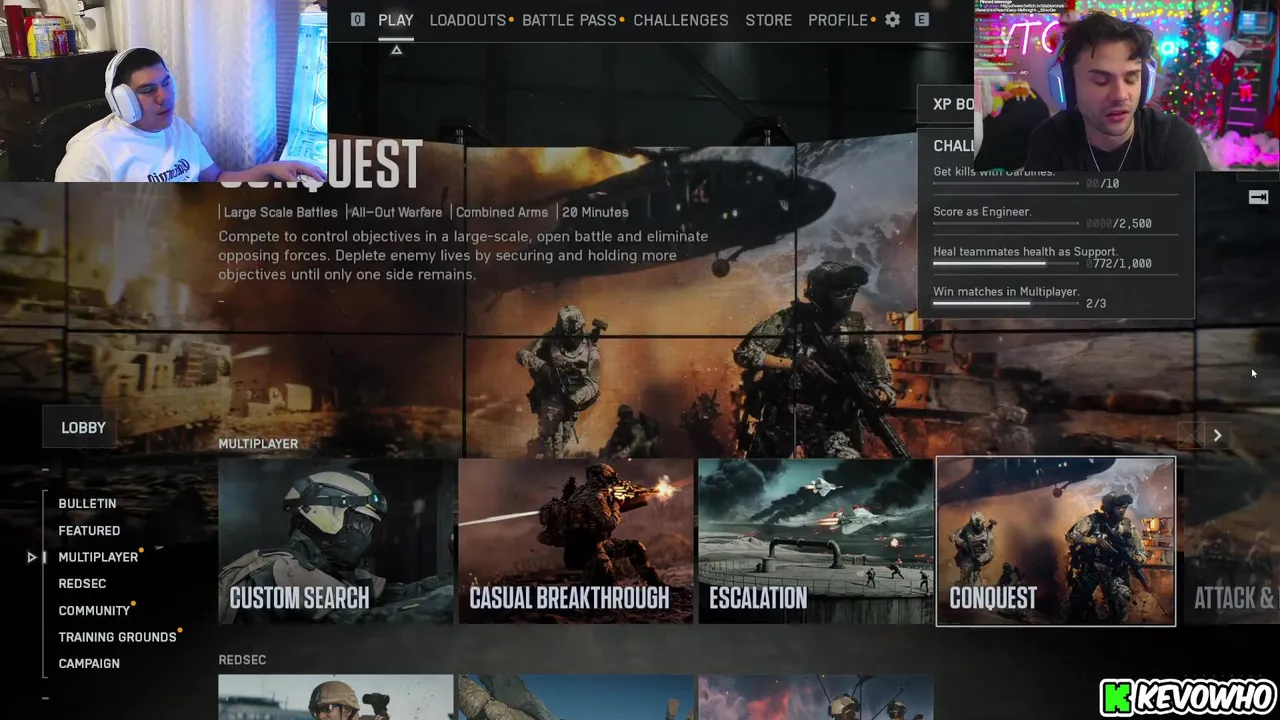The height and width of the screenshot is (720, 1280).
Task: Click the '772/1,000' challenge progress value
Action: tap(1120, 264)
